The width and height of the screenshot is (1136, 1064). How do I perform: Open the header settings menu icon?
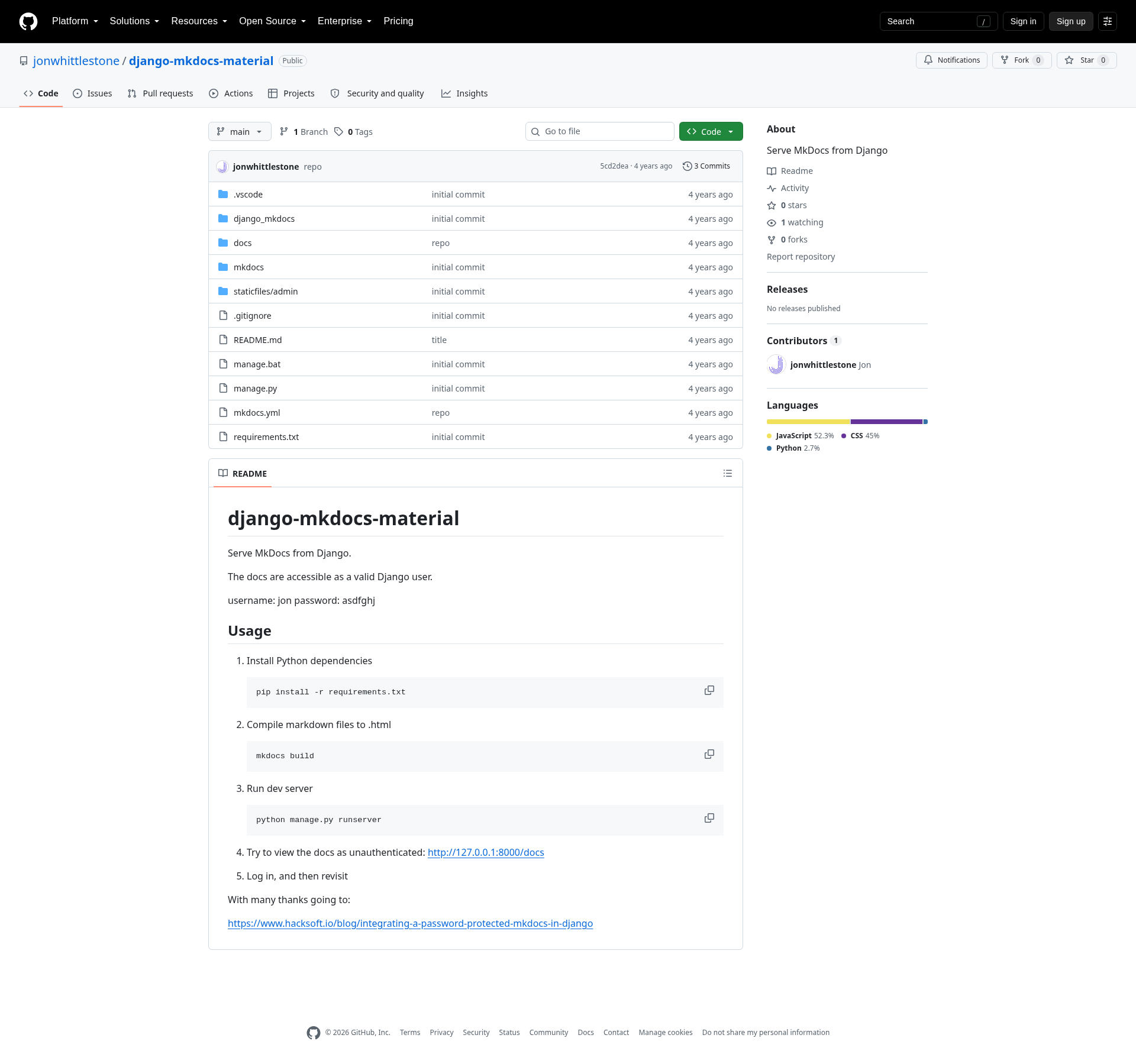(x=1108, y=21)
